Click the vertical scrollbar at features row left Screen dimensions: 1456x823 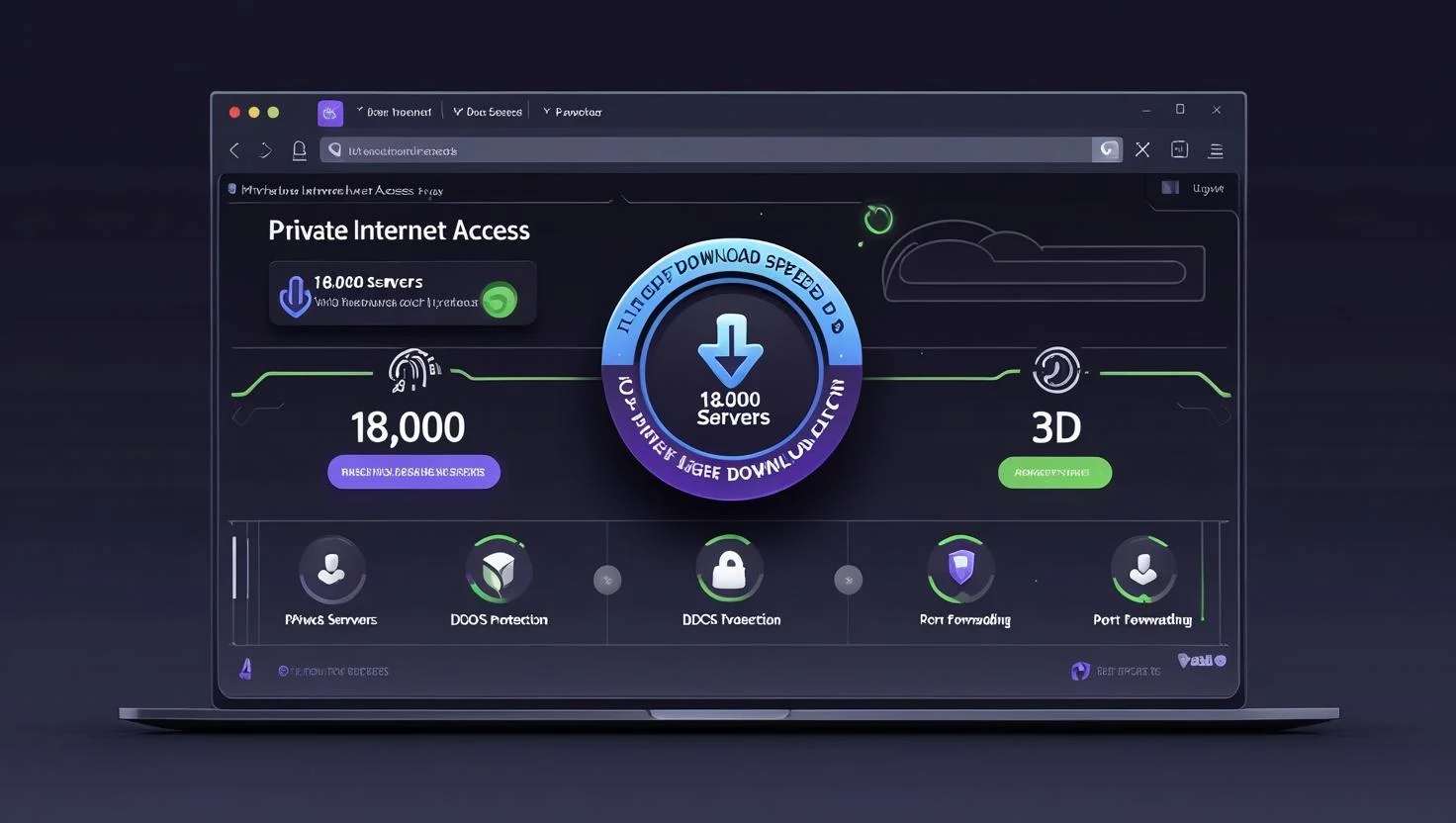point(234,568)
